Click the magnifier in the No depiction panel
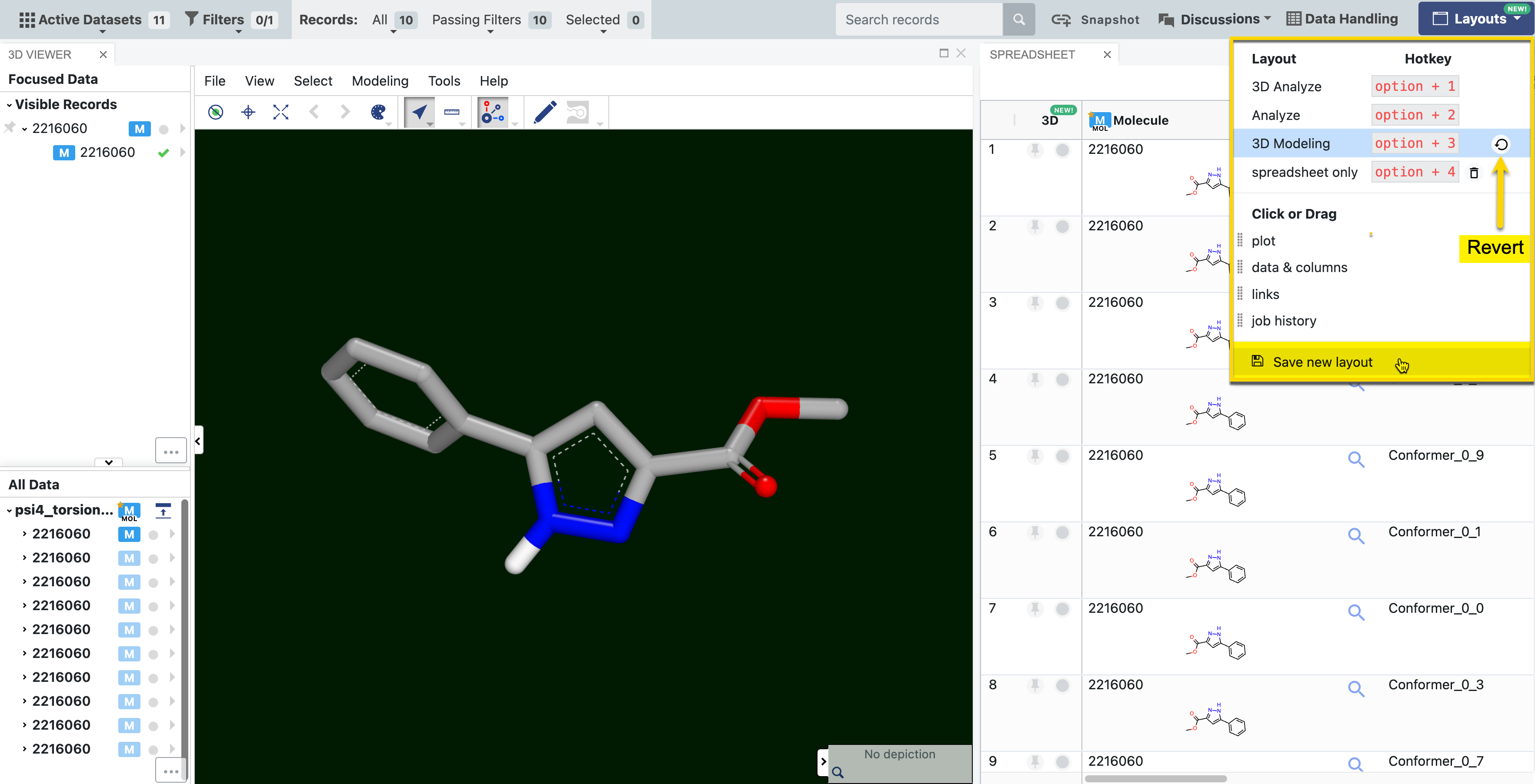 point(838,772)
